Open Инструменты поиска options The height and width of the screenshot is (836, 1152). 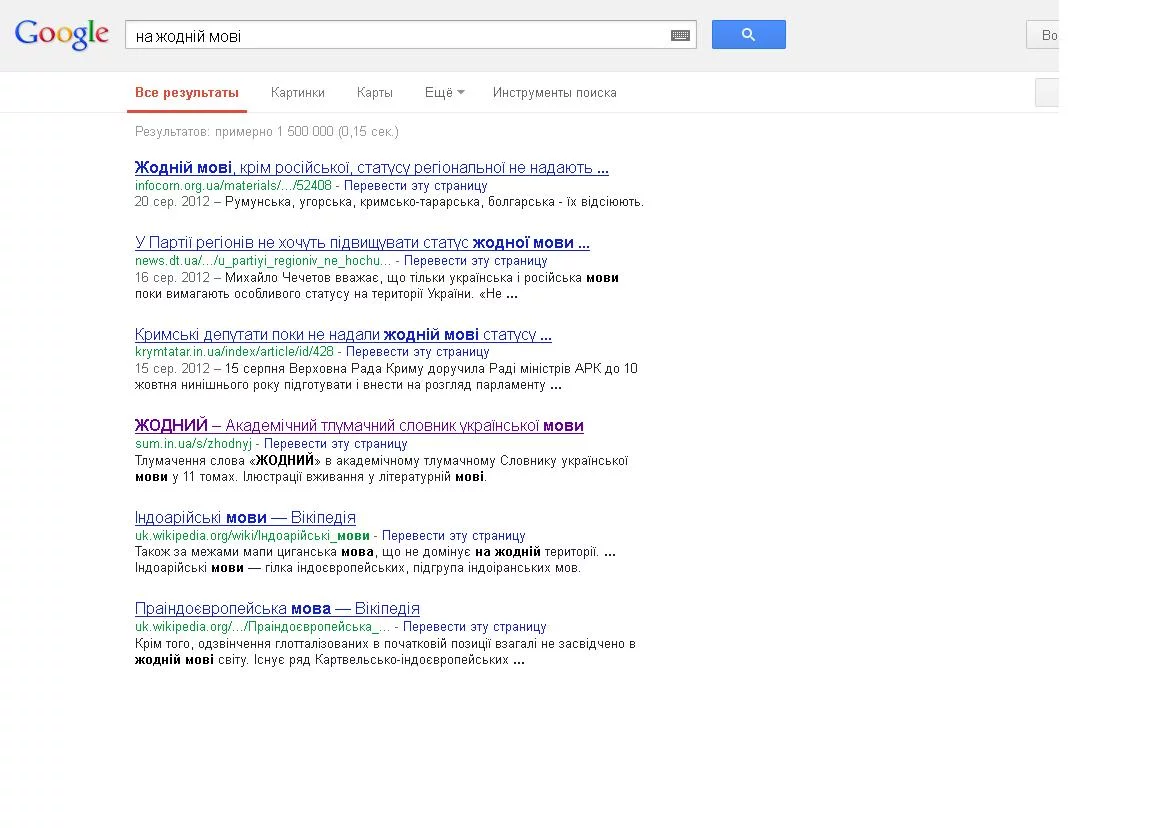[555, 93]
